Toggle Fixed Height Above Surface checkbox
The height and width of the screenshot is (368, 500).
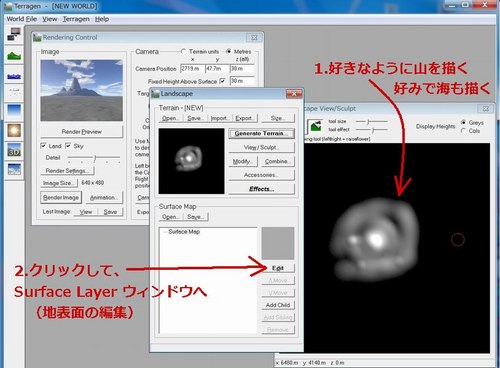(222, 81)
